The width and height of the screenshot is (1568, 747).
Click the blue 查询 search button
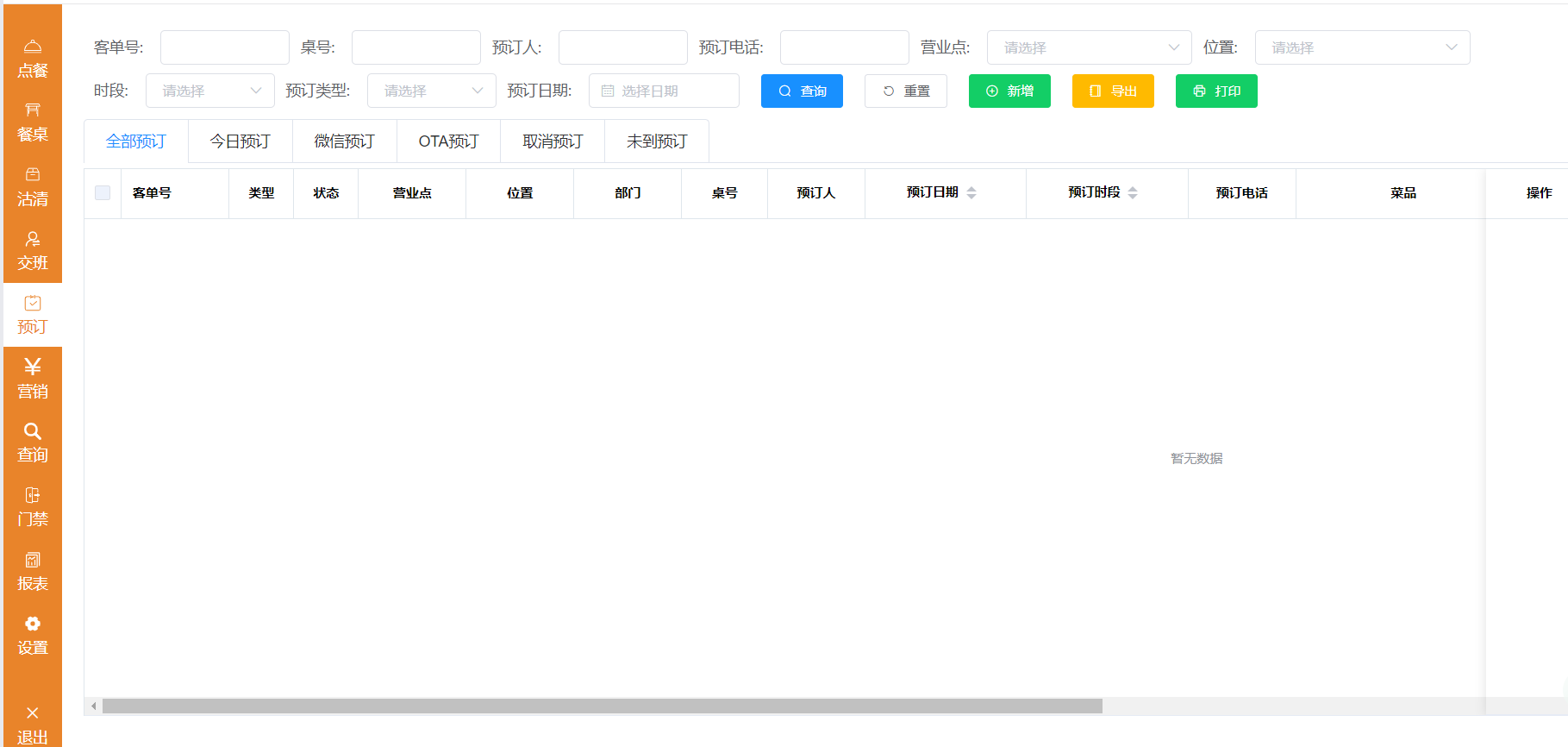[802, 91]
